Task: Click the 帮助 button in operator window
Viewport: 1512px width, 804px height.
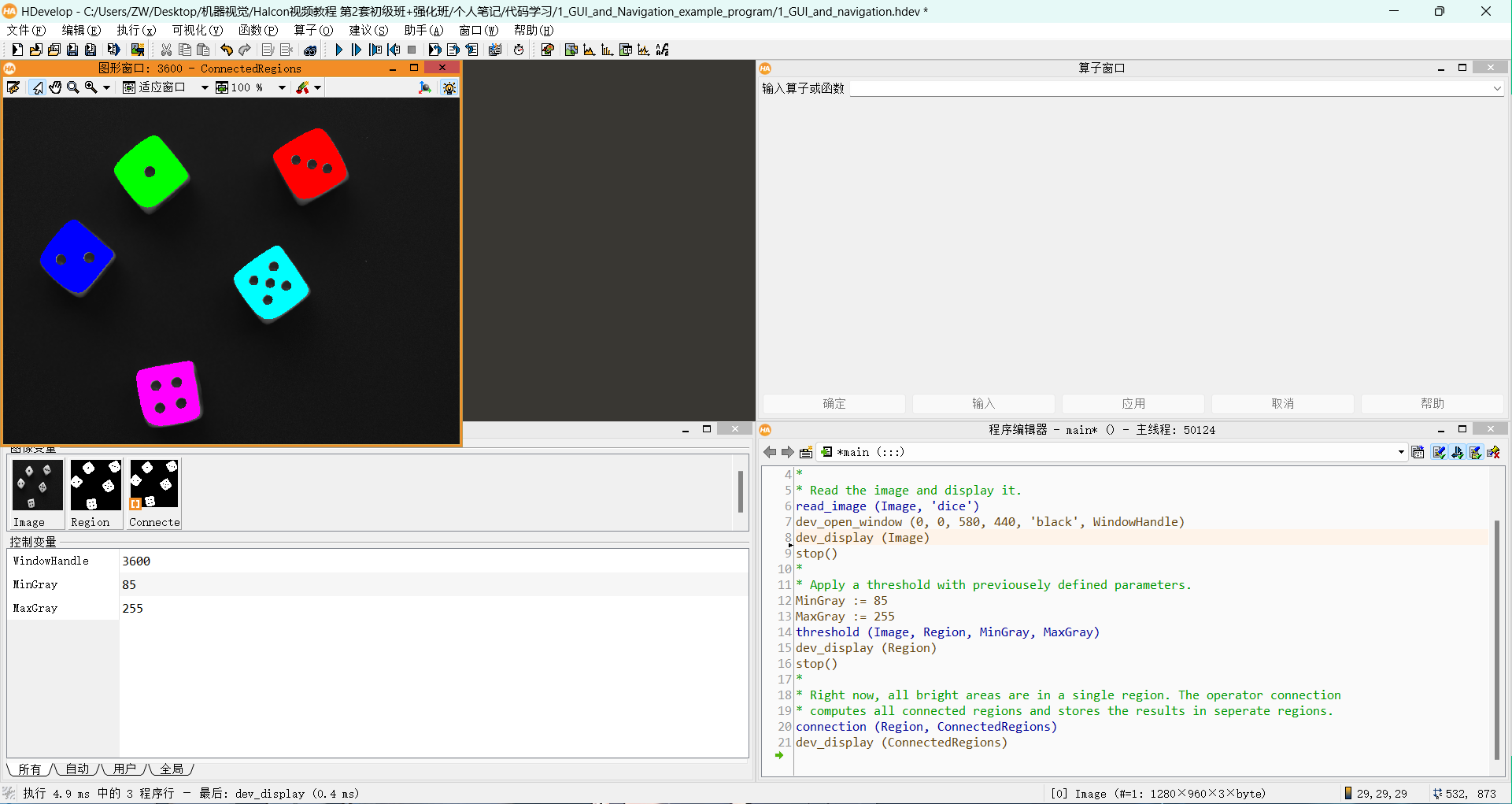Action: click(x=1432, y=403)
